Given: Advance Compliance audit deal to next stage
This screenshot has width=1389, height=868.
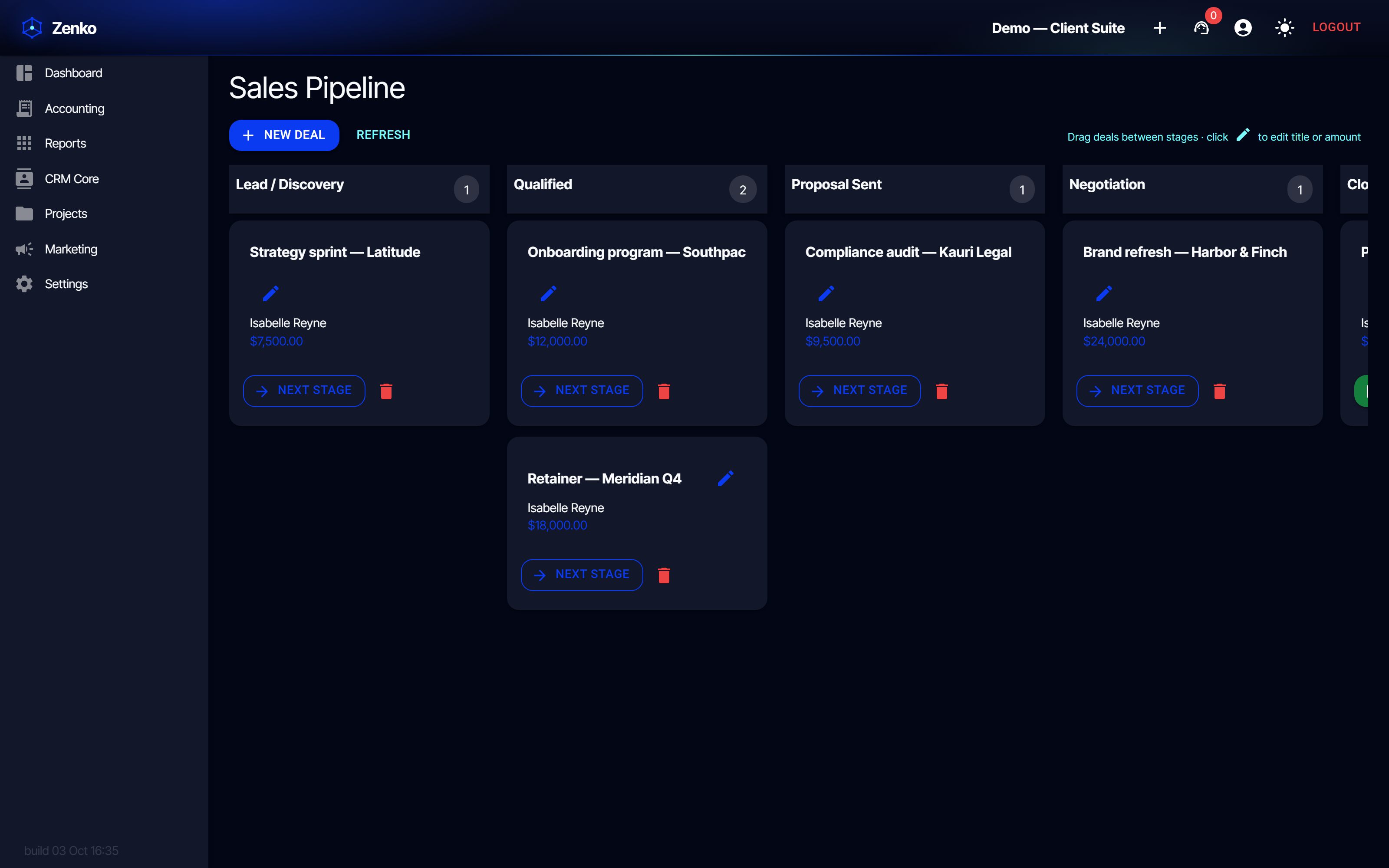Looking at the screenshot, I should click(860, 391).
